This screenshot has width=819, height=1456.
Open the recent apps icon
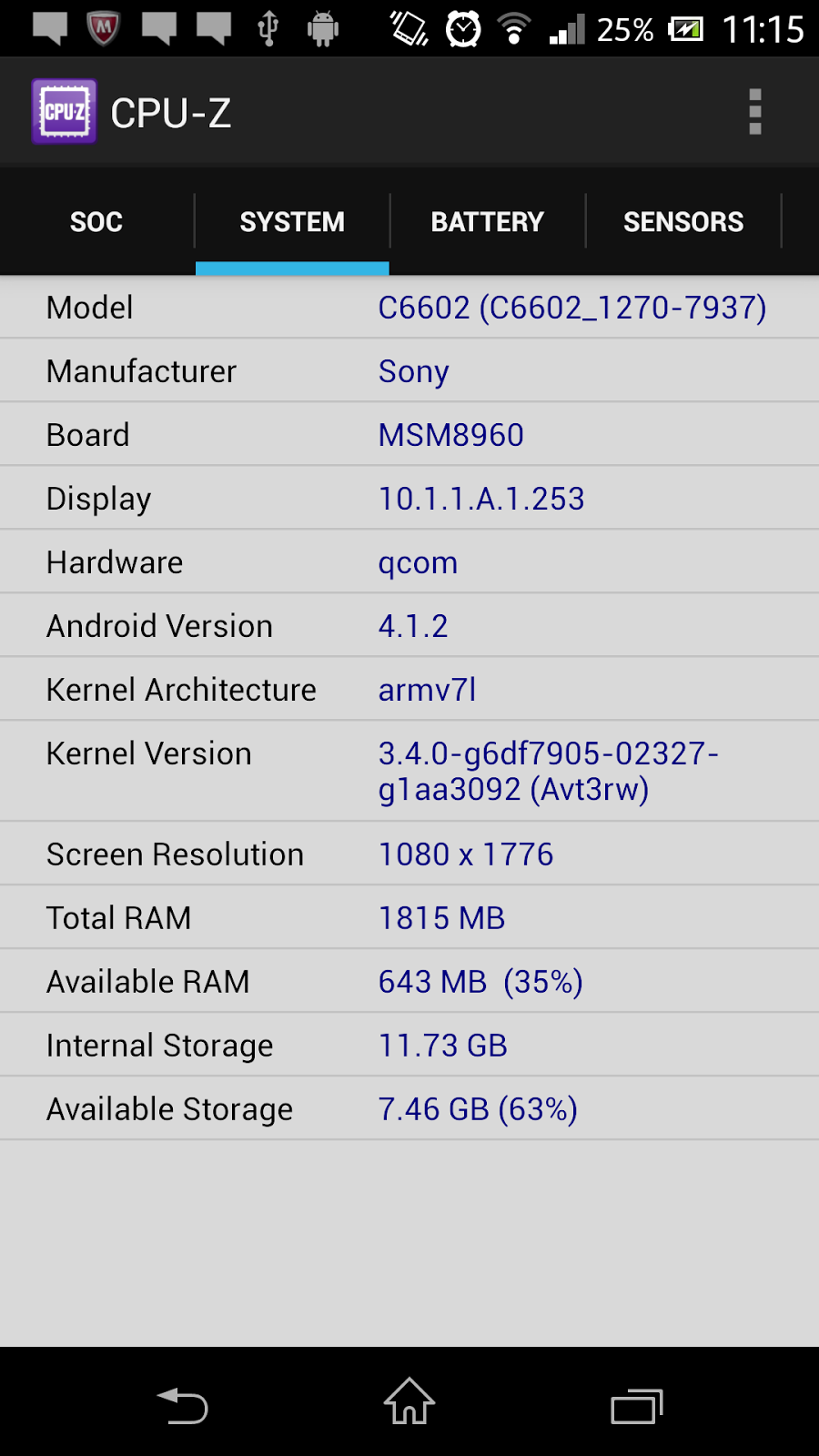coord(636,1406)
